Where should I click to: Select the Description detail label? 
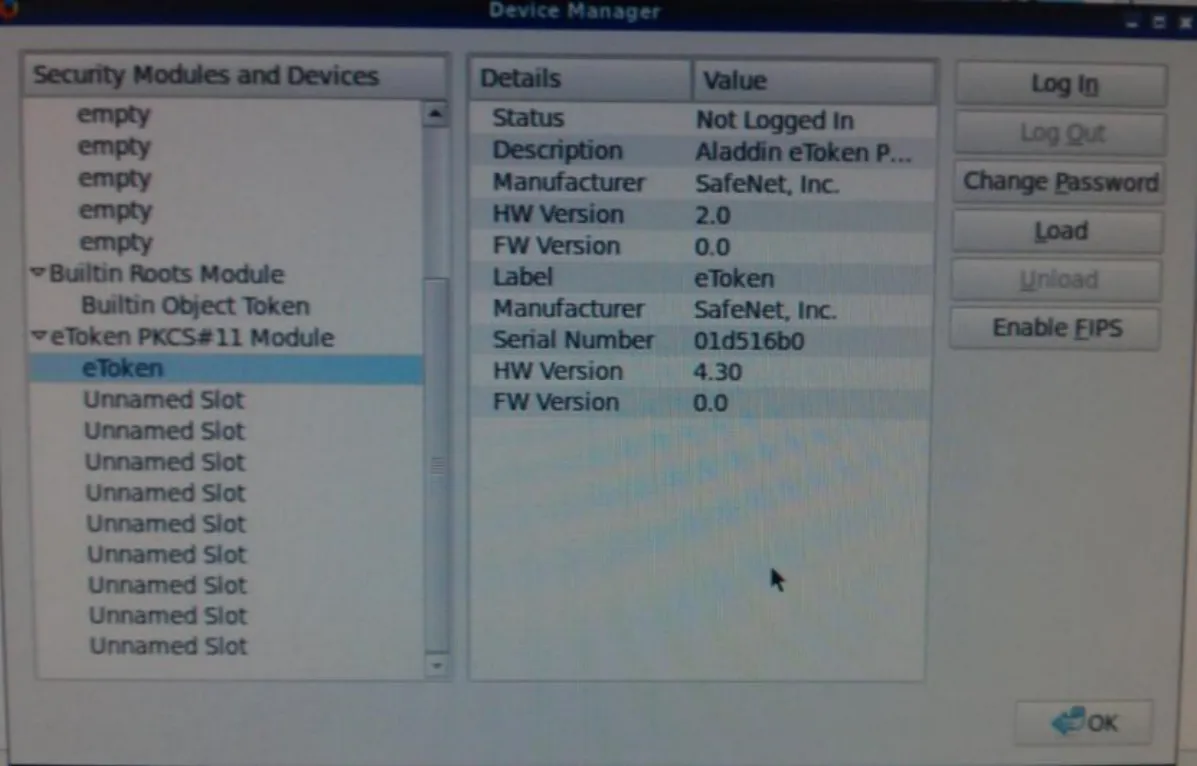pos(557,150)
